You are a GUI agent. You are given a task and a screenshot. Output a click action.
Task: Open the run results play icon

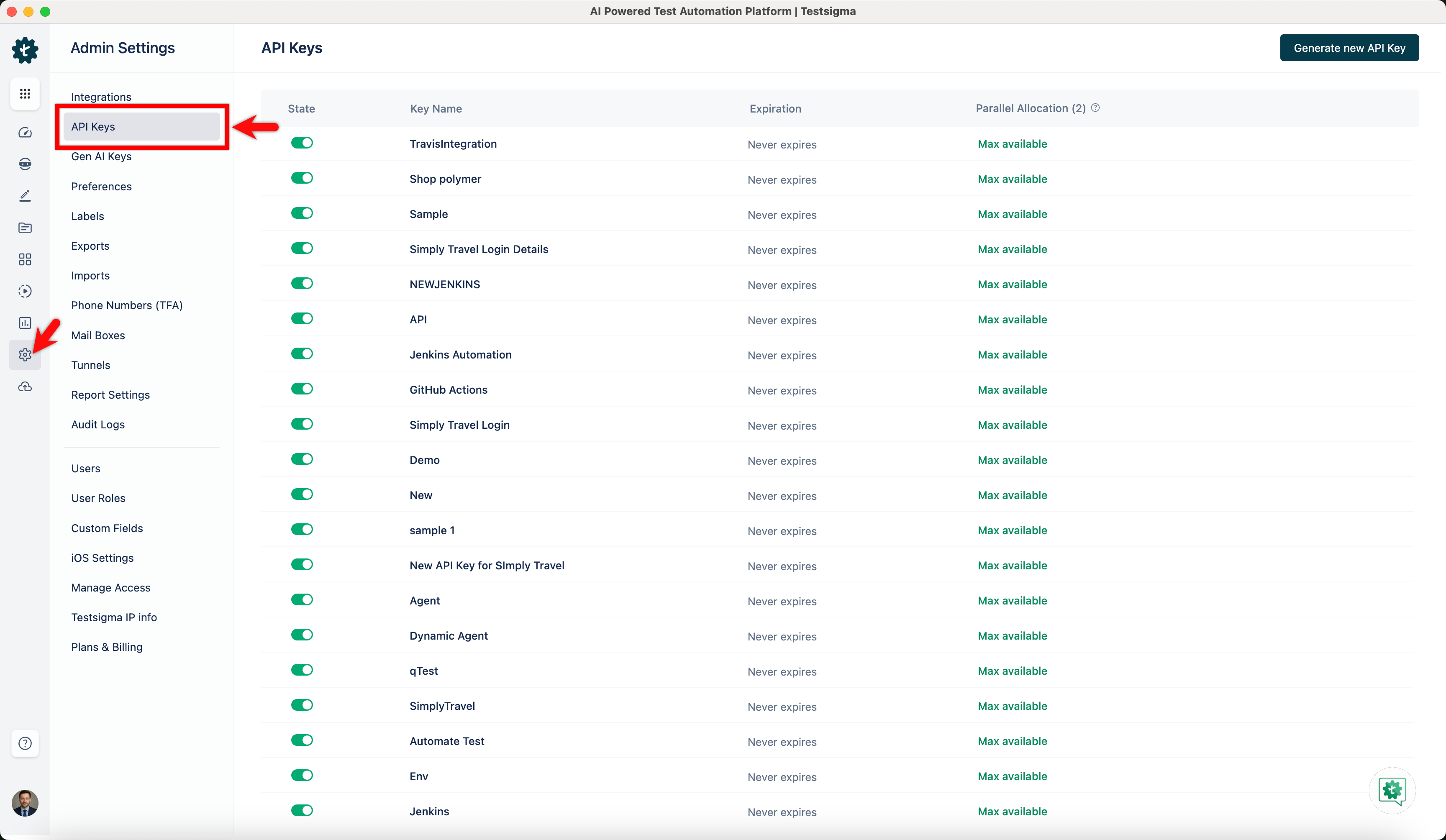25,291
